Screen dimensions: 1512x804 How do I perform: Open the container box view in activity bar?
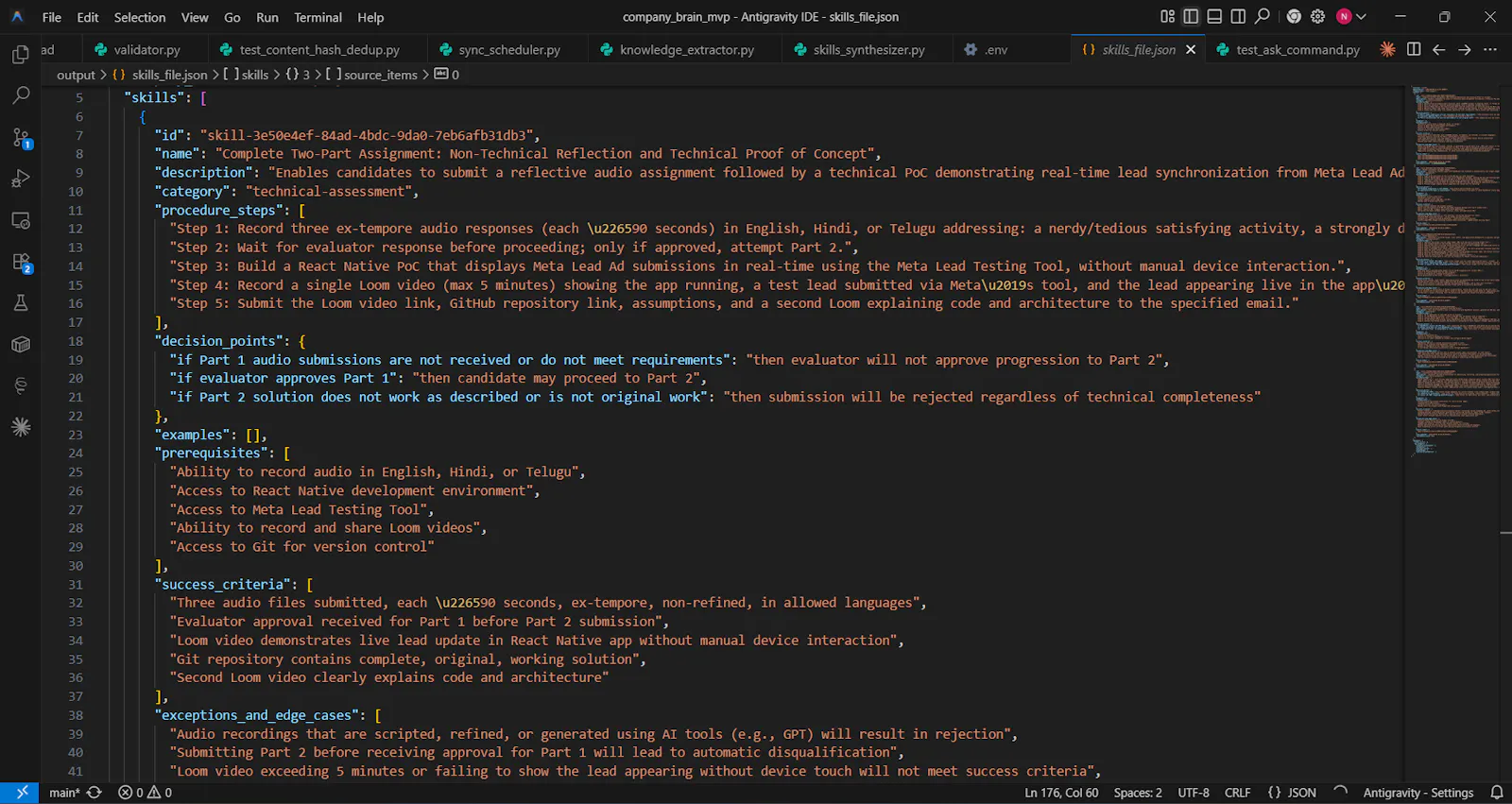coord(21,344)
